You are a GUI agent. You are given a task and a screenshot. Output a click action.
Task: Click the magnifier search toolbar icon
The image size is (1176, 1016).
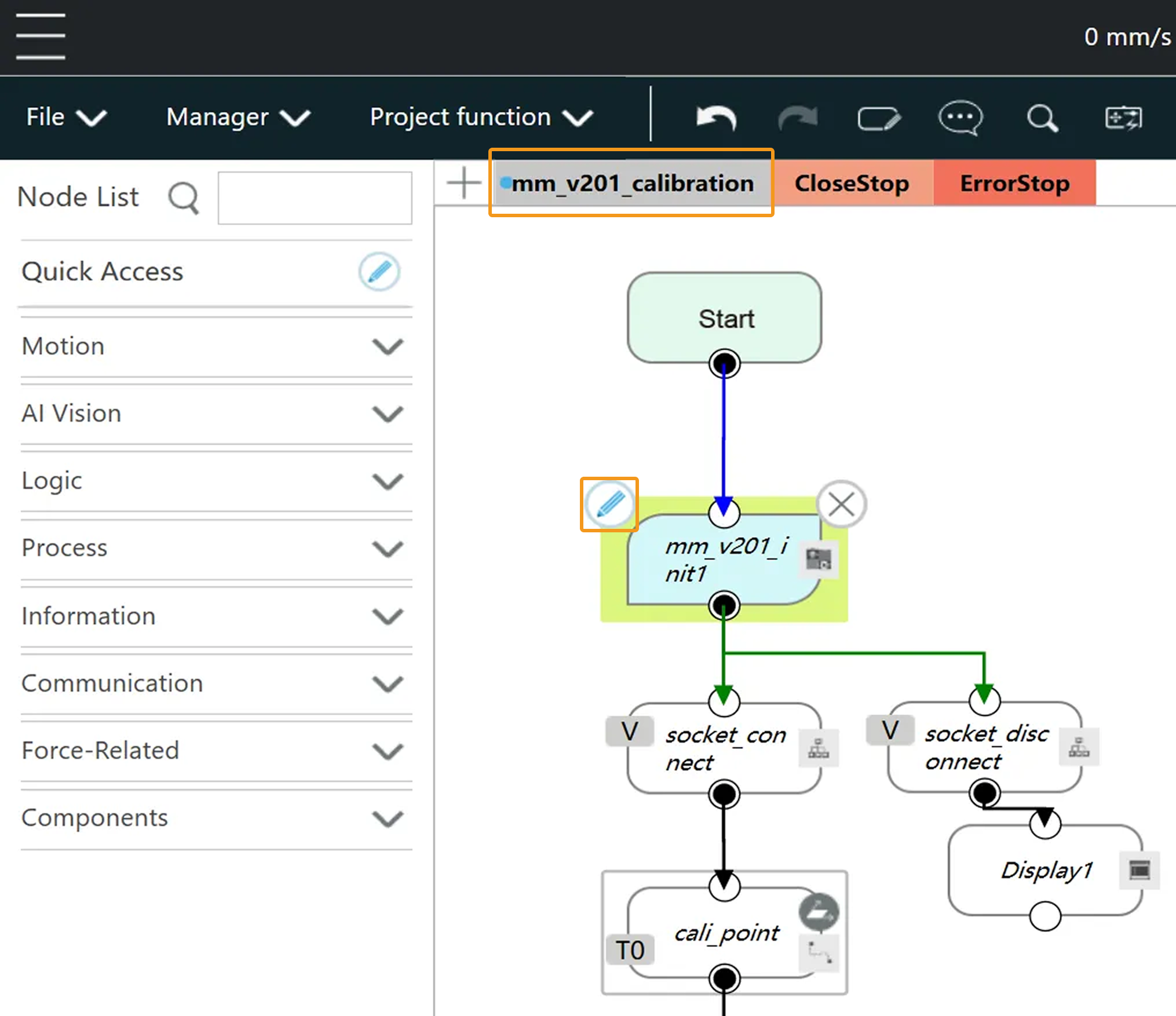pyautogui.click(x=1042, y=119)
